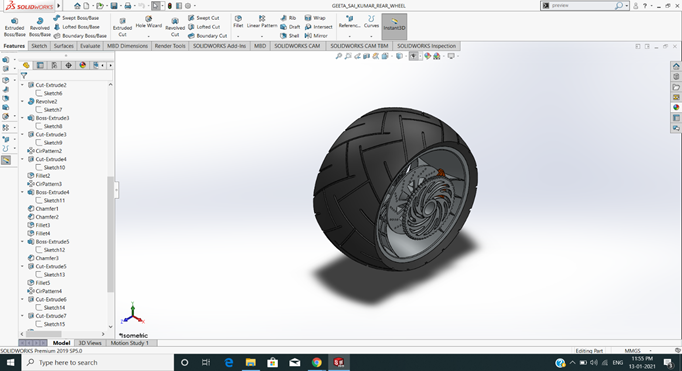Open the edit appearance color wheel icon
The image size is (682, 371).
click(427, 56)
